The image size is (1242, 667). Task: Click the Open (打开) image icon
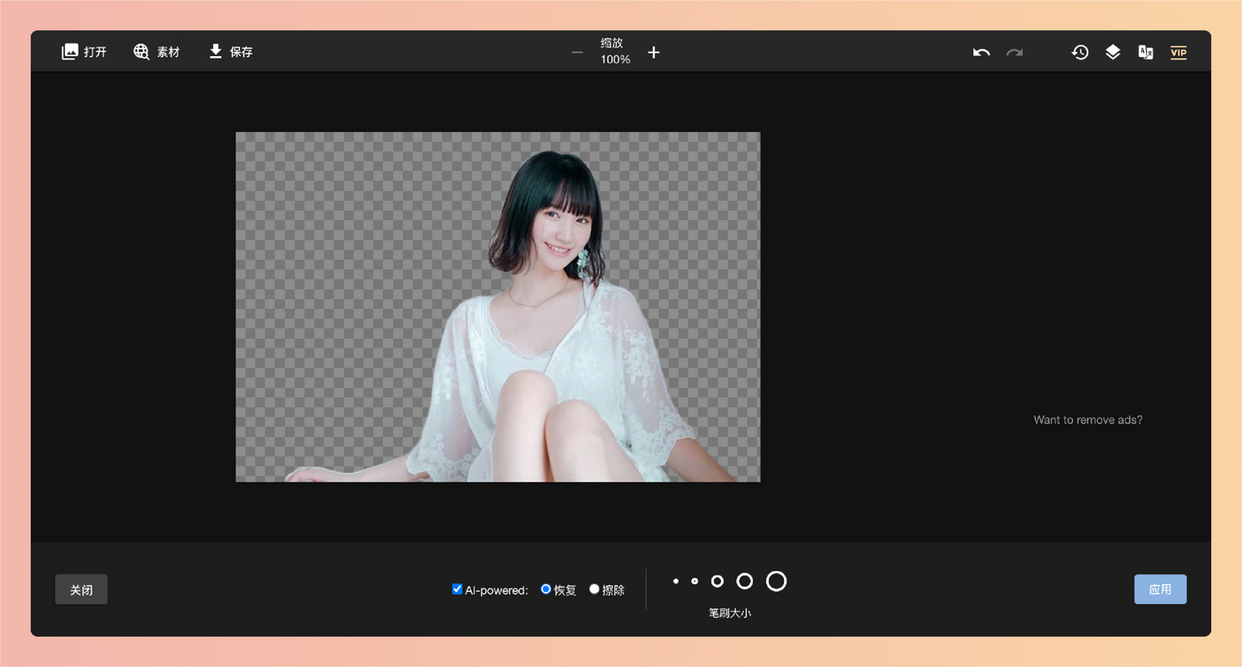tap(70, 52)
